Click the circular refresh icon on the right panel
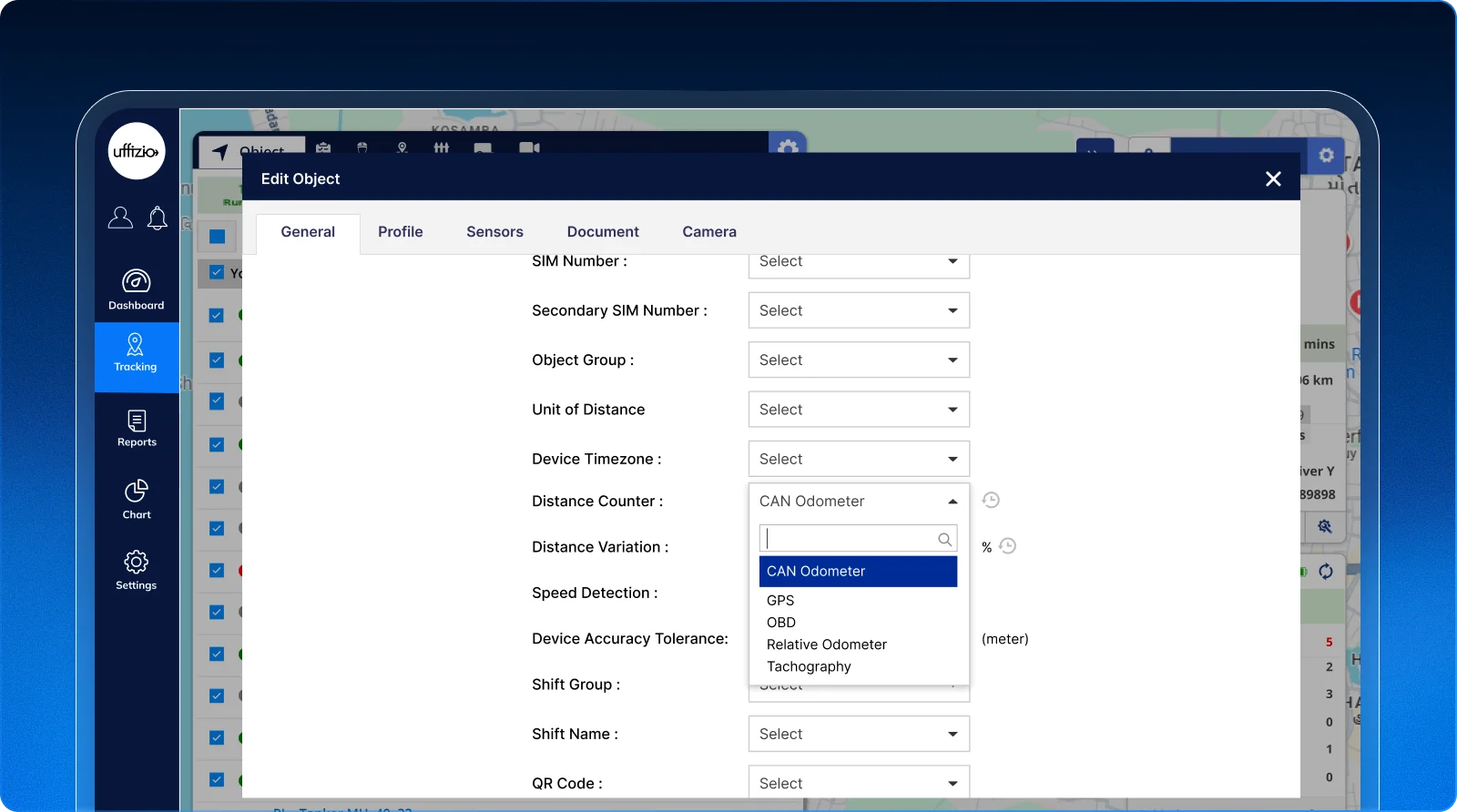The image size is (1457, 812). [x=1326, y=571]
